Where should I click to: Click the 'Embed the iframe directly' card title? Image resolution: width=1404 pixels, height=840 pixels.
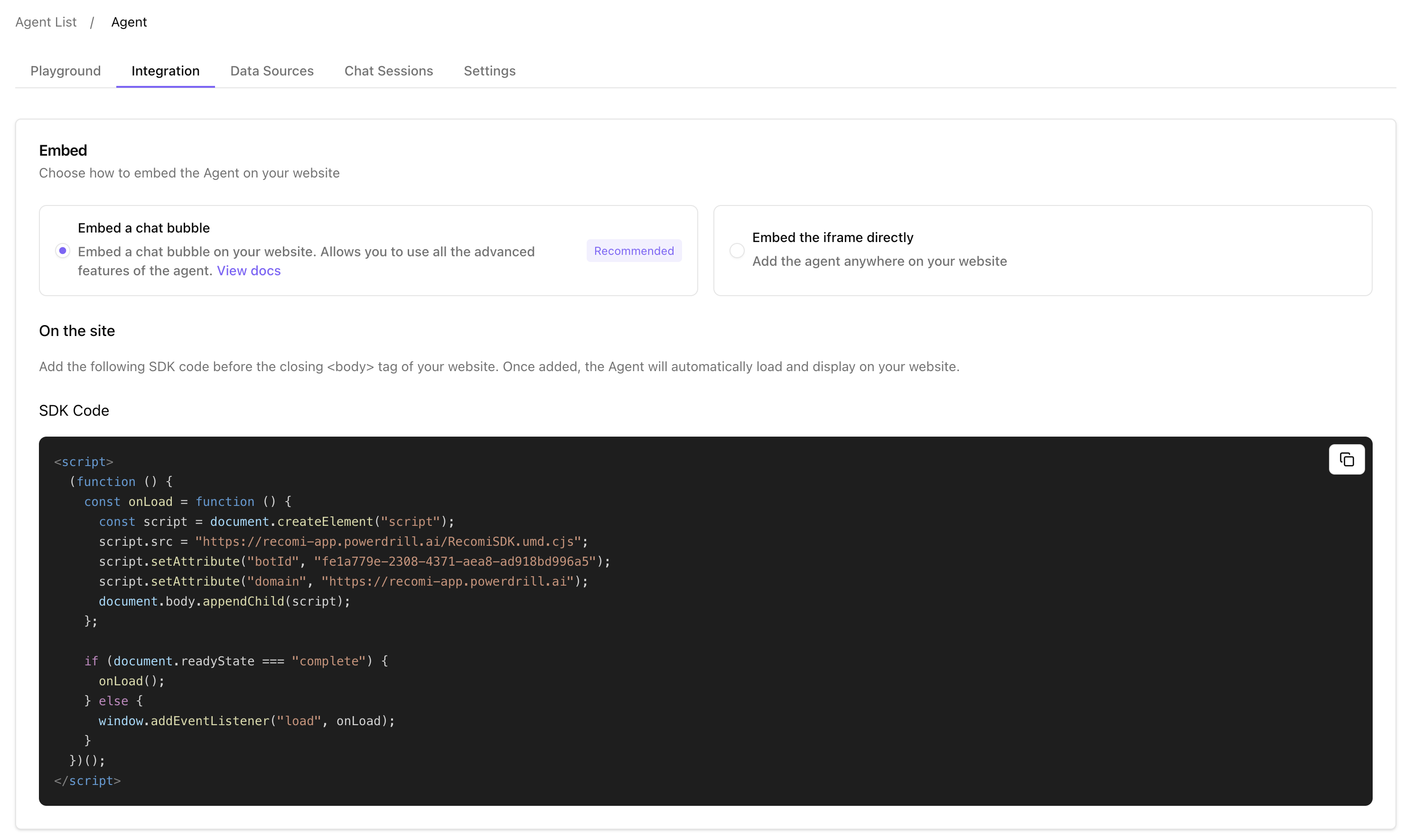pyautogui.click(x=832, y=237)
